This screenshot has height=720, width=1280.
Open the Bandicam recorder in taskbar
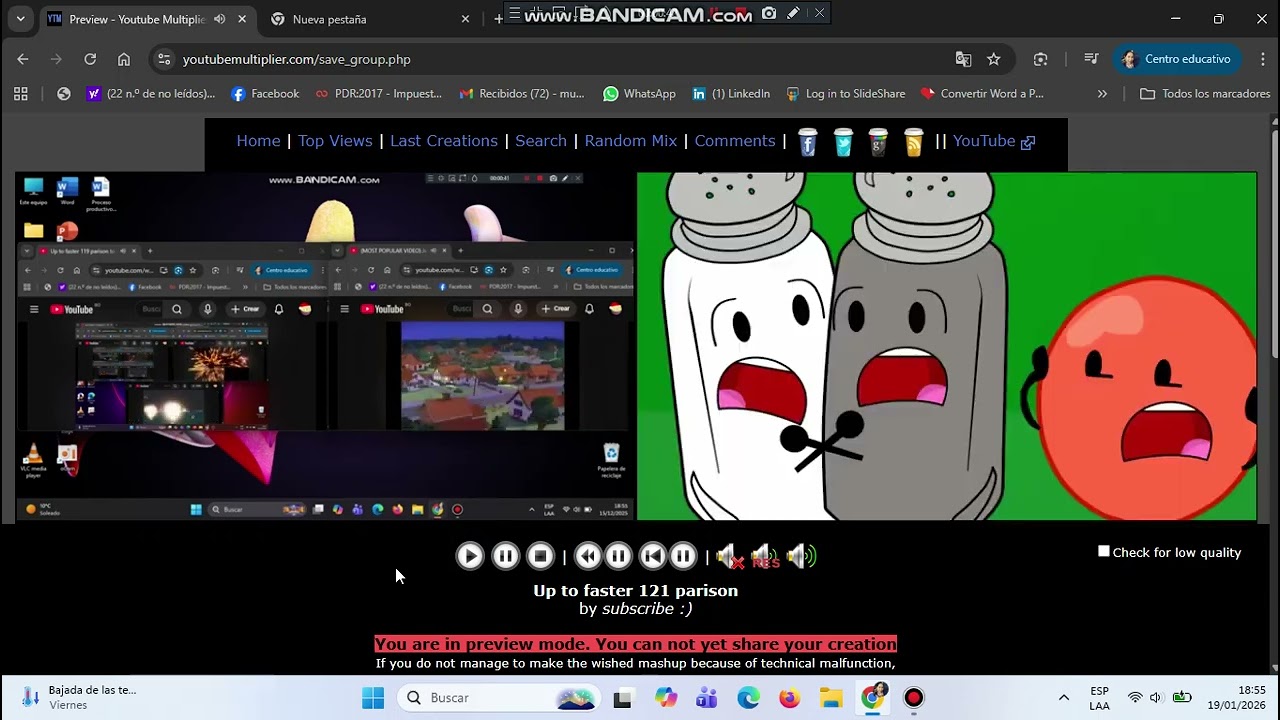tap(914, 698)
